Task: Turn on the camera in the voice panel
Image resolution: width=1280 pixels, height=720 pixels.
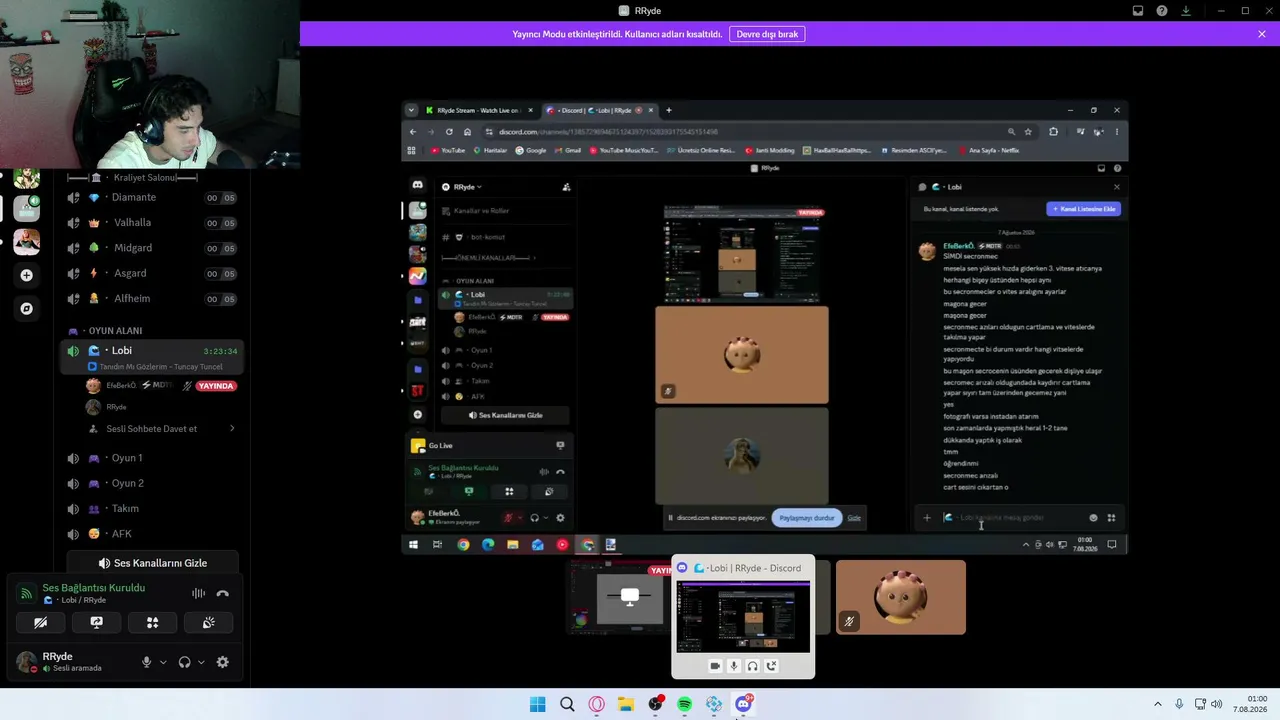Action: point(40,622)
